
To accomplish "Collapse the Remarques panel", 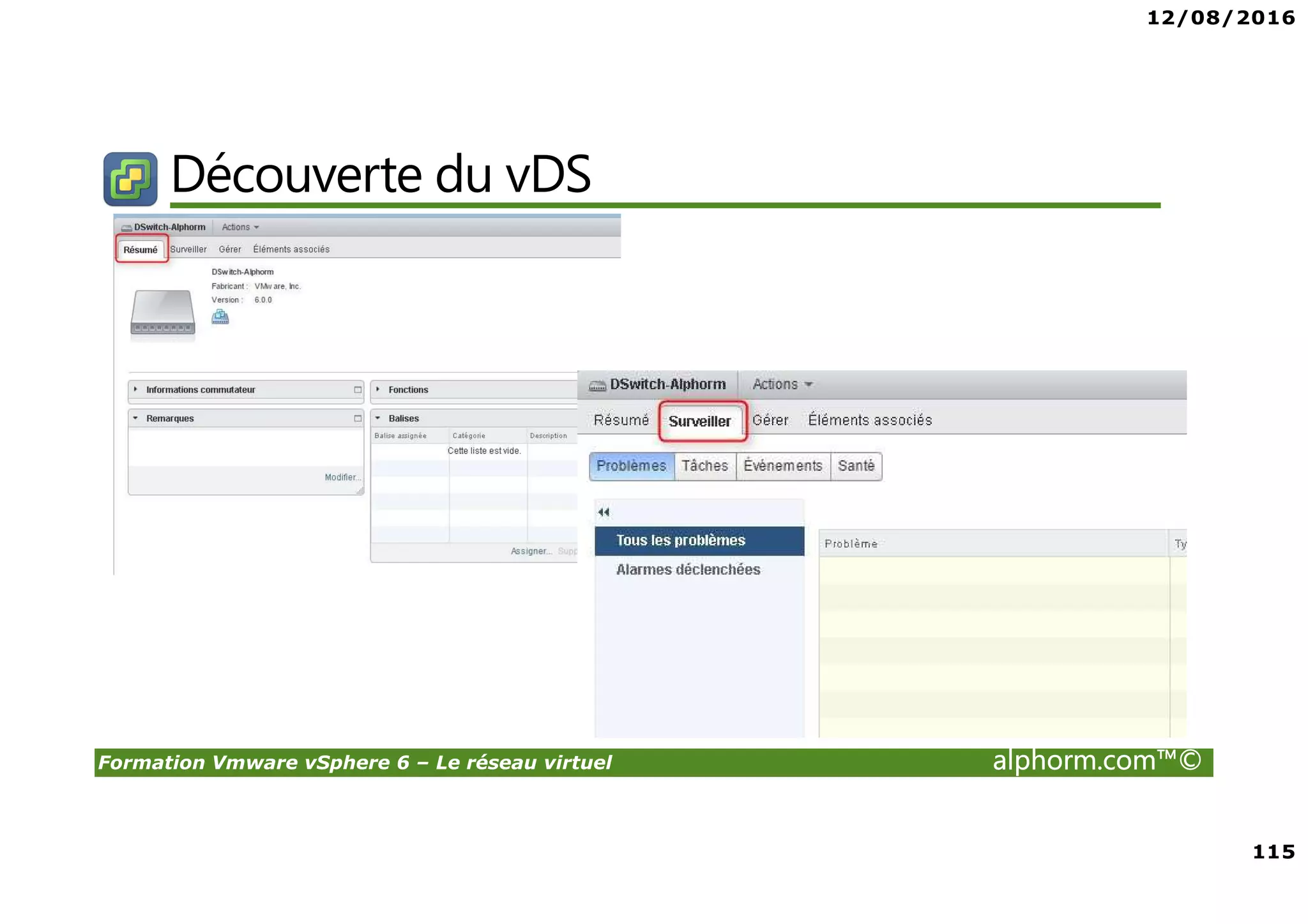I will pos(135,418).
